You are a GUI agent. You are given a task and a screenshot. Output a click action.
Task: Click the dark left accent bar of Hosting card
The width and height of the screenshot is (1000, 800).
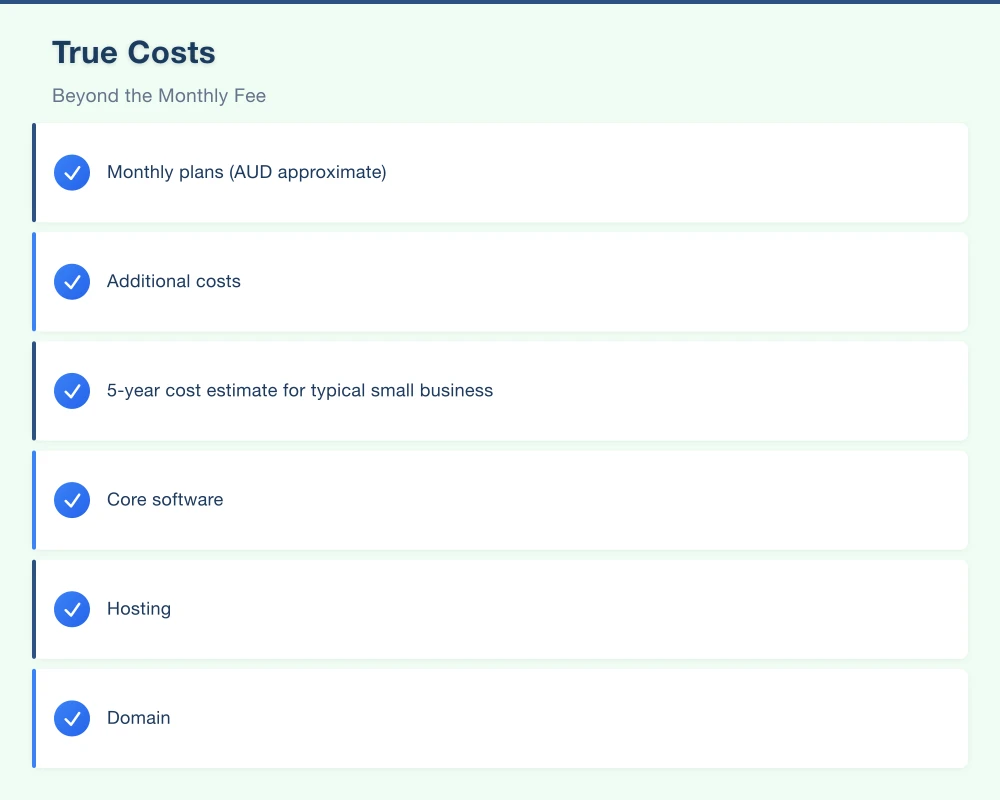[34, 609]
